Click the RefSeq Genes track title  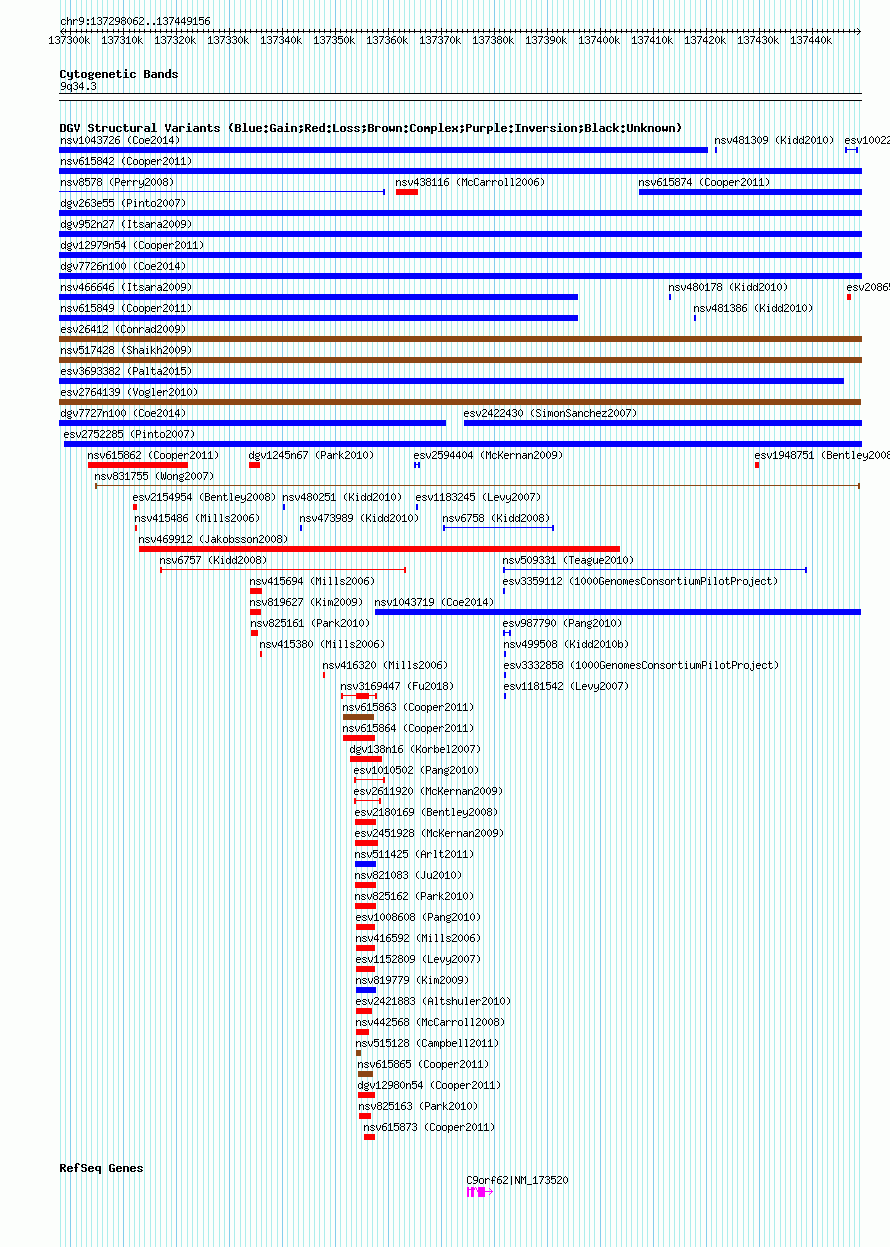coord(101,1168)
